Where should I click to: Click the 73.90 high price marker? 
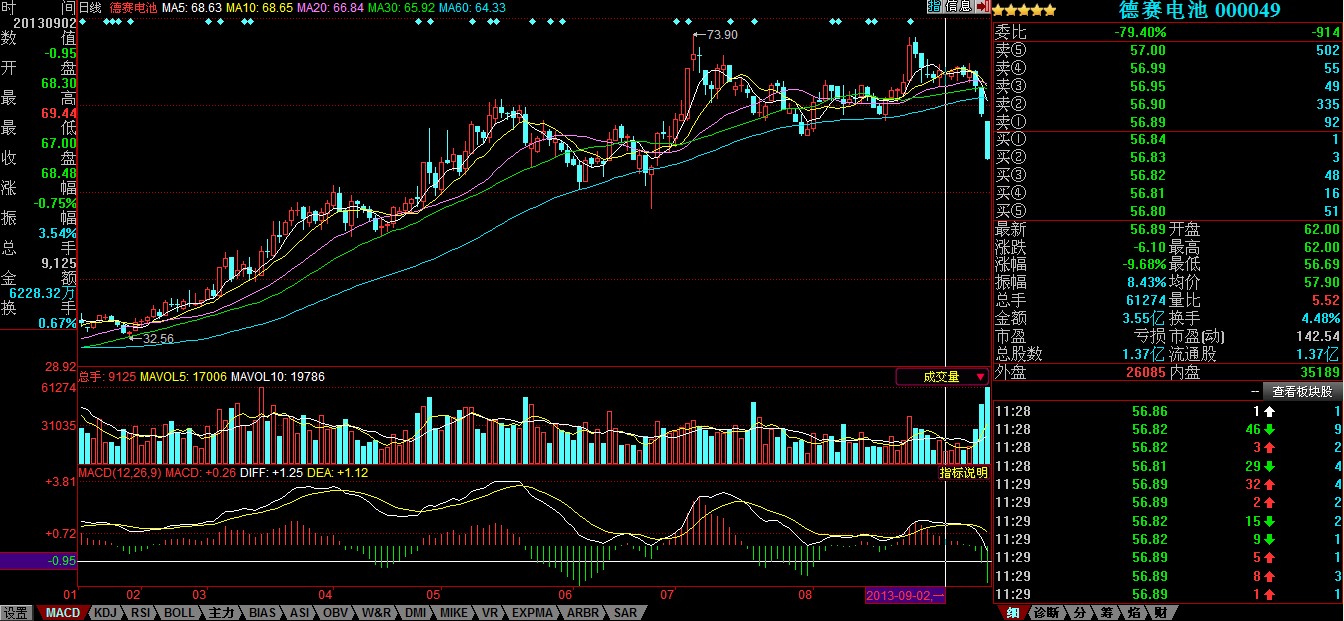[x=720, y=35]
